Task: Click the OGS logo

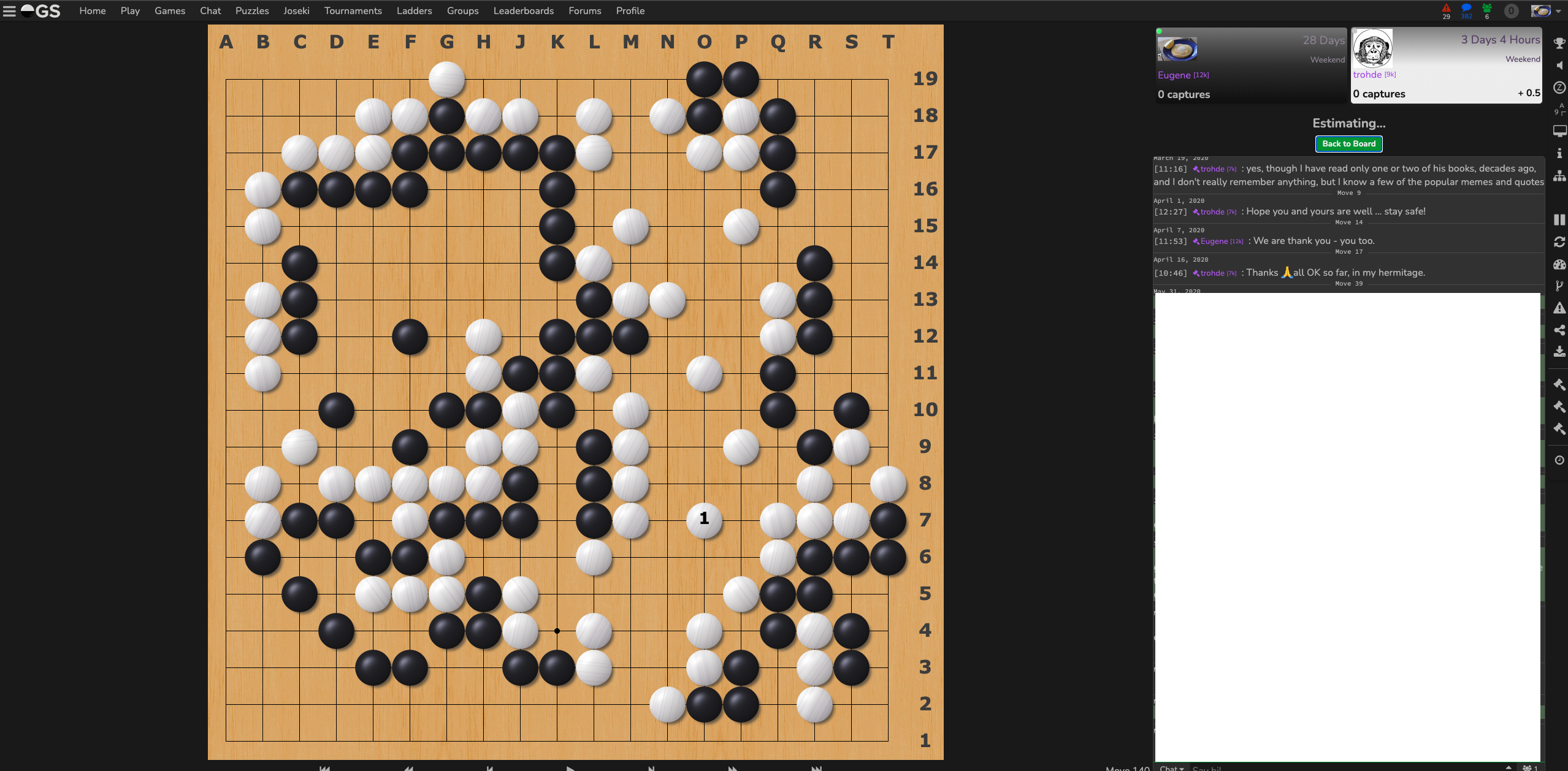Action: [x=40, y=10]
